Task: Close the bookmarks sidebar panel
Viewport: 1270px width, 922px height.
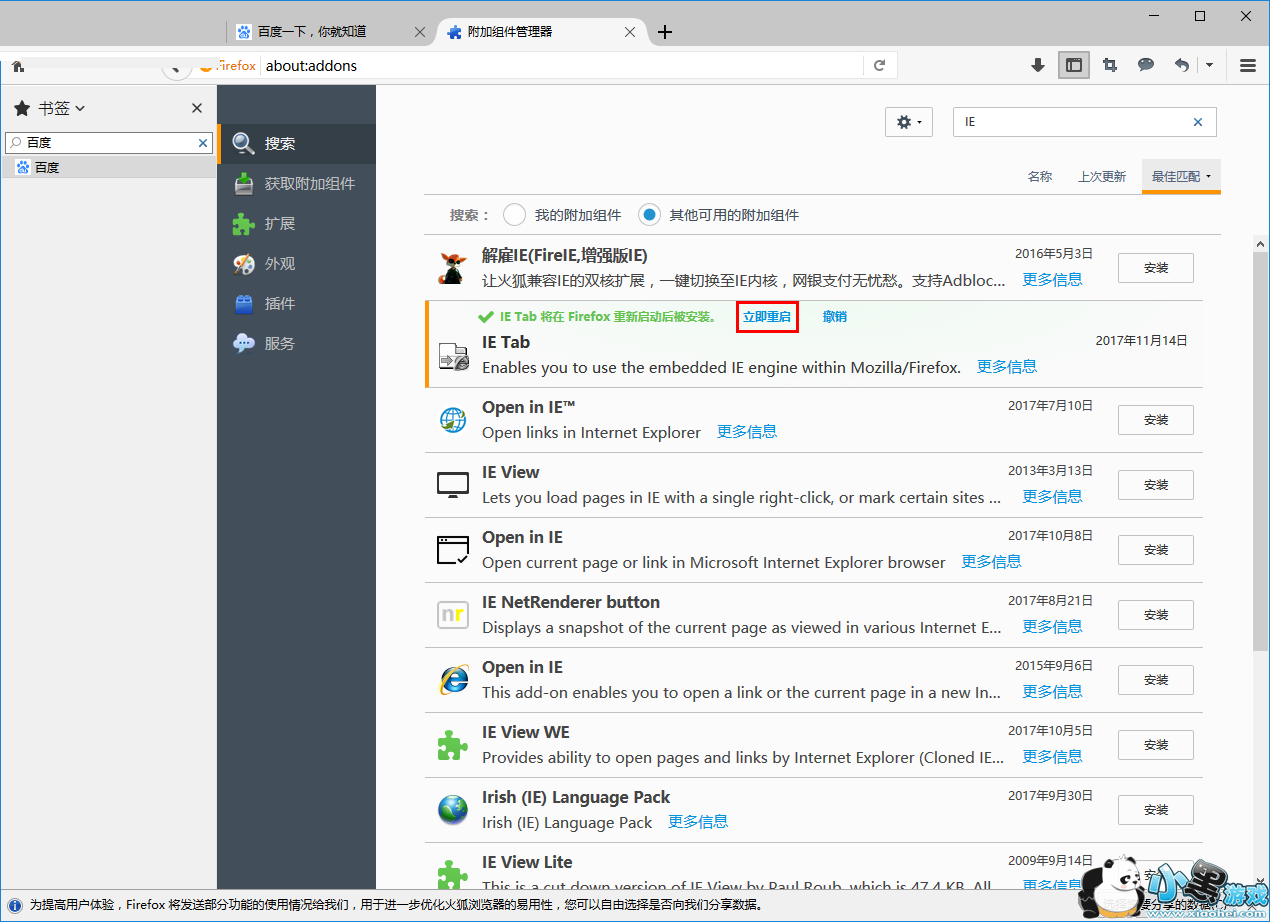Action: point(197,108)
